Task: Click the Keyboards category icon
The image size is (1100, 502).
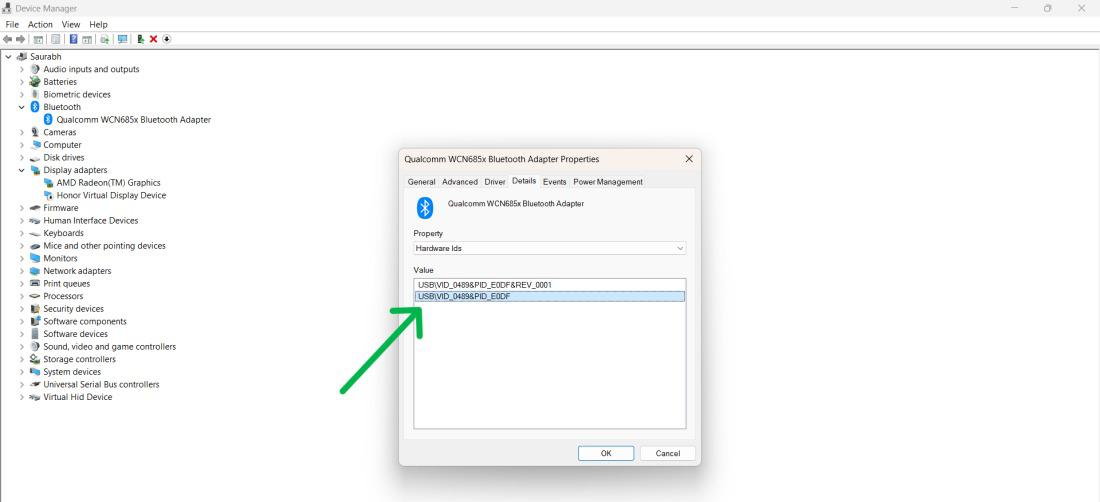Action: (x=35, y=233)
